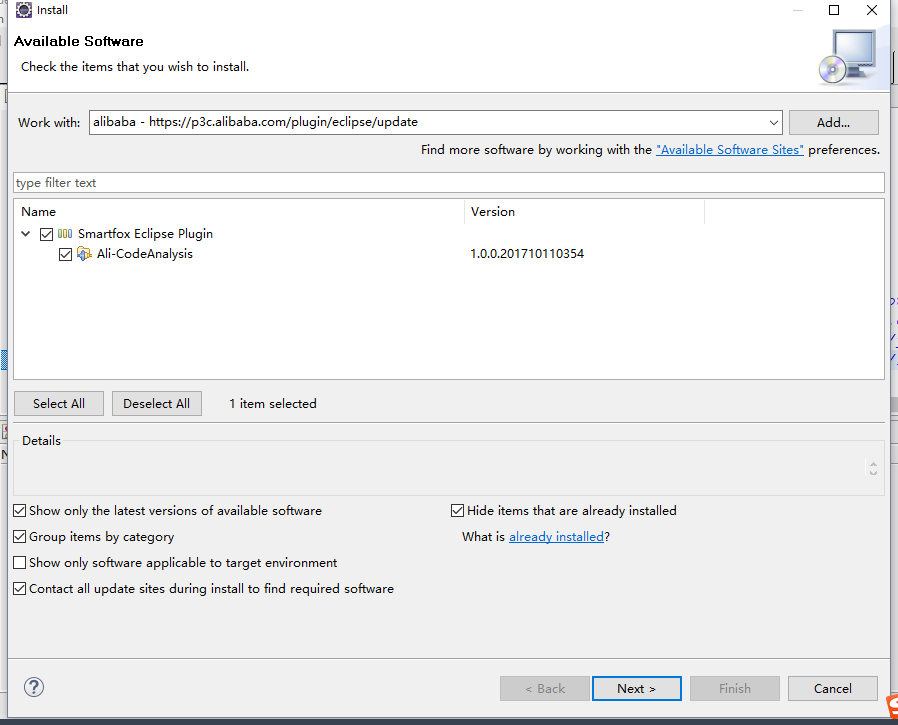
Task: Click version 1.0.0.201710110354 cell
Action: point(527,254)
